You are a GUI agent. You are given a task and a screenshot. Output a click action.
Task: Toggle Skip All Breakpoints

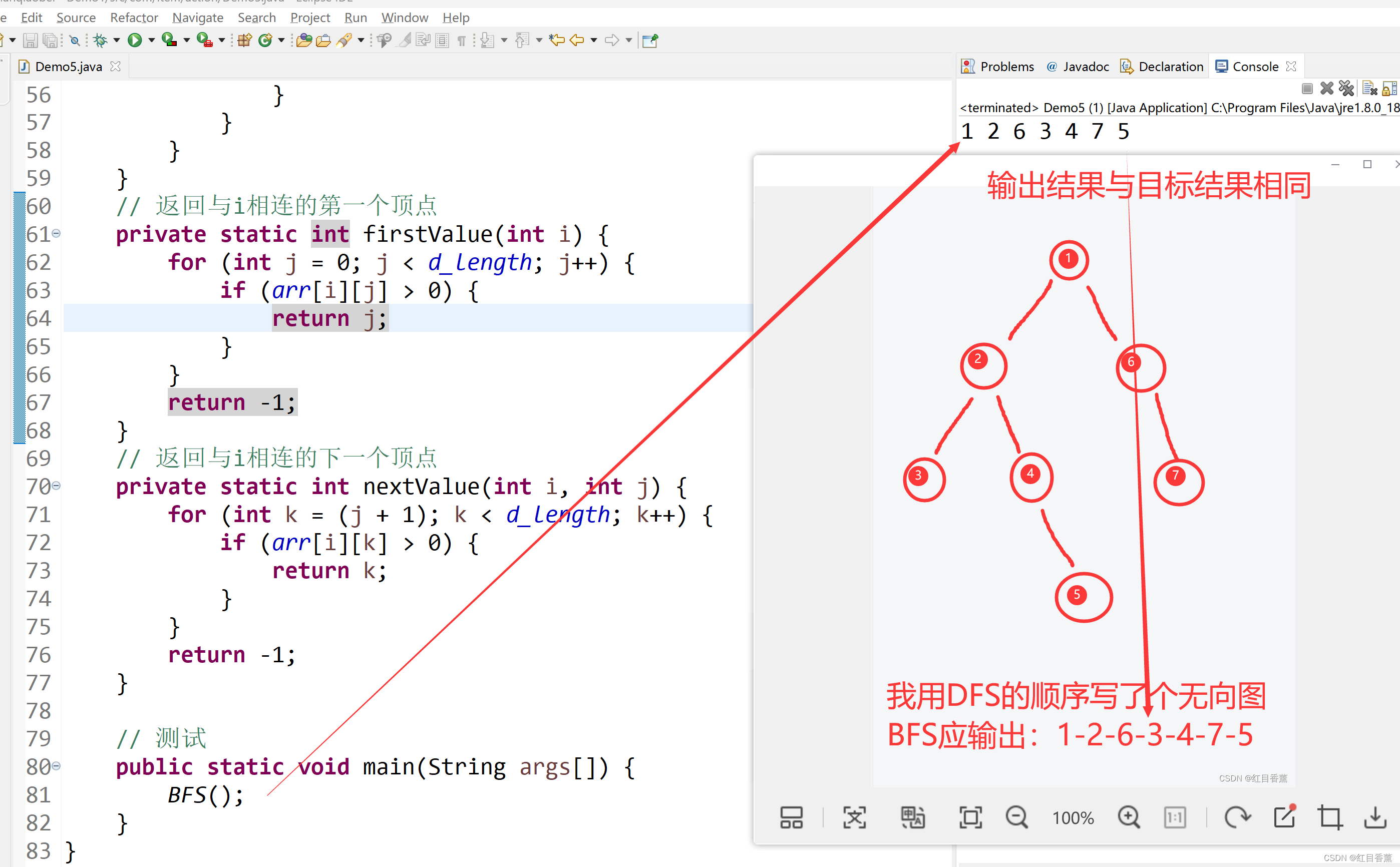74,40
